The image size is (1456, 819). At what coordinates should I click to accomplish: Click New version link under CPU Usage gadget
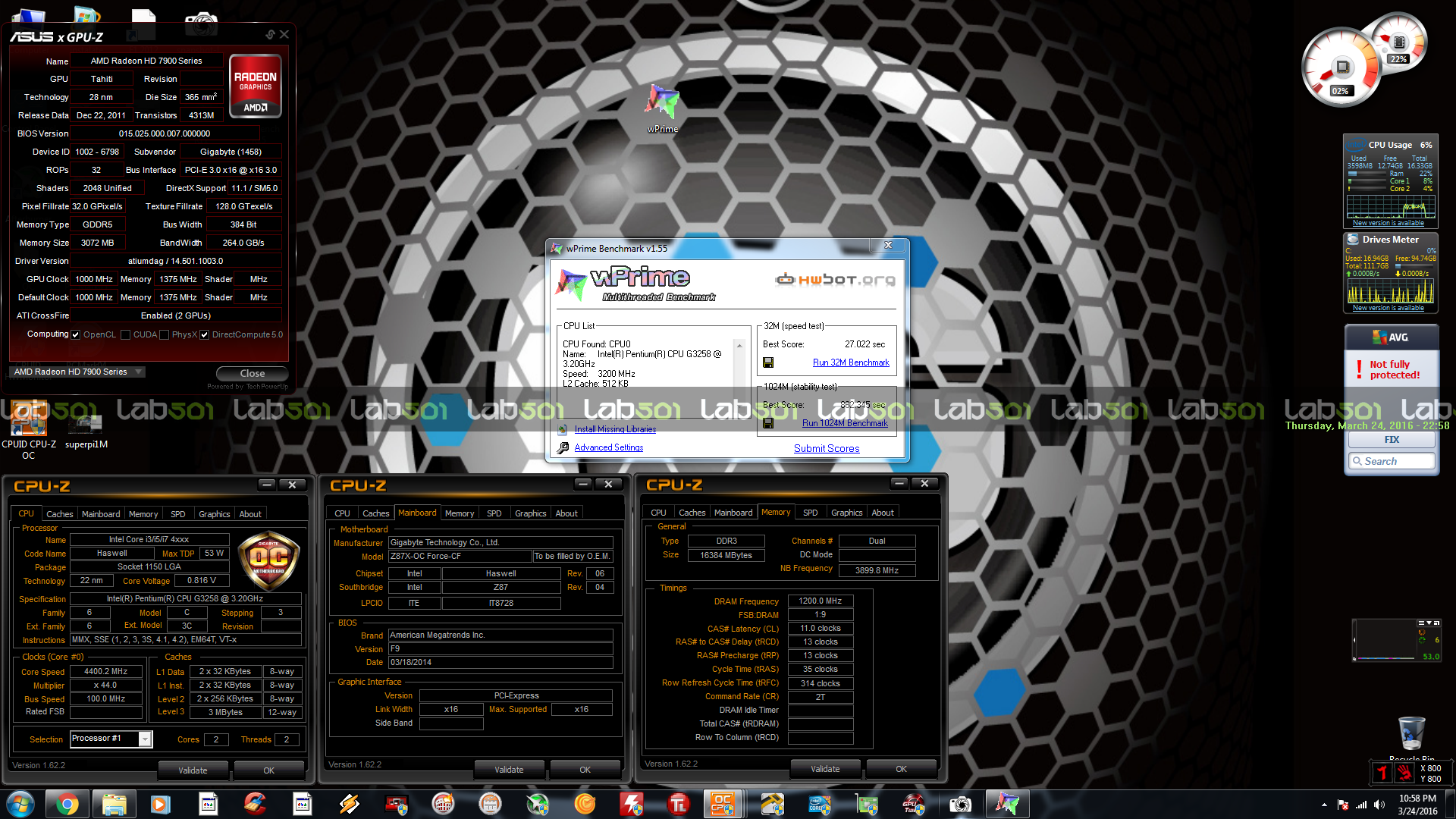pyautogui.click(x=1388, y=223)
